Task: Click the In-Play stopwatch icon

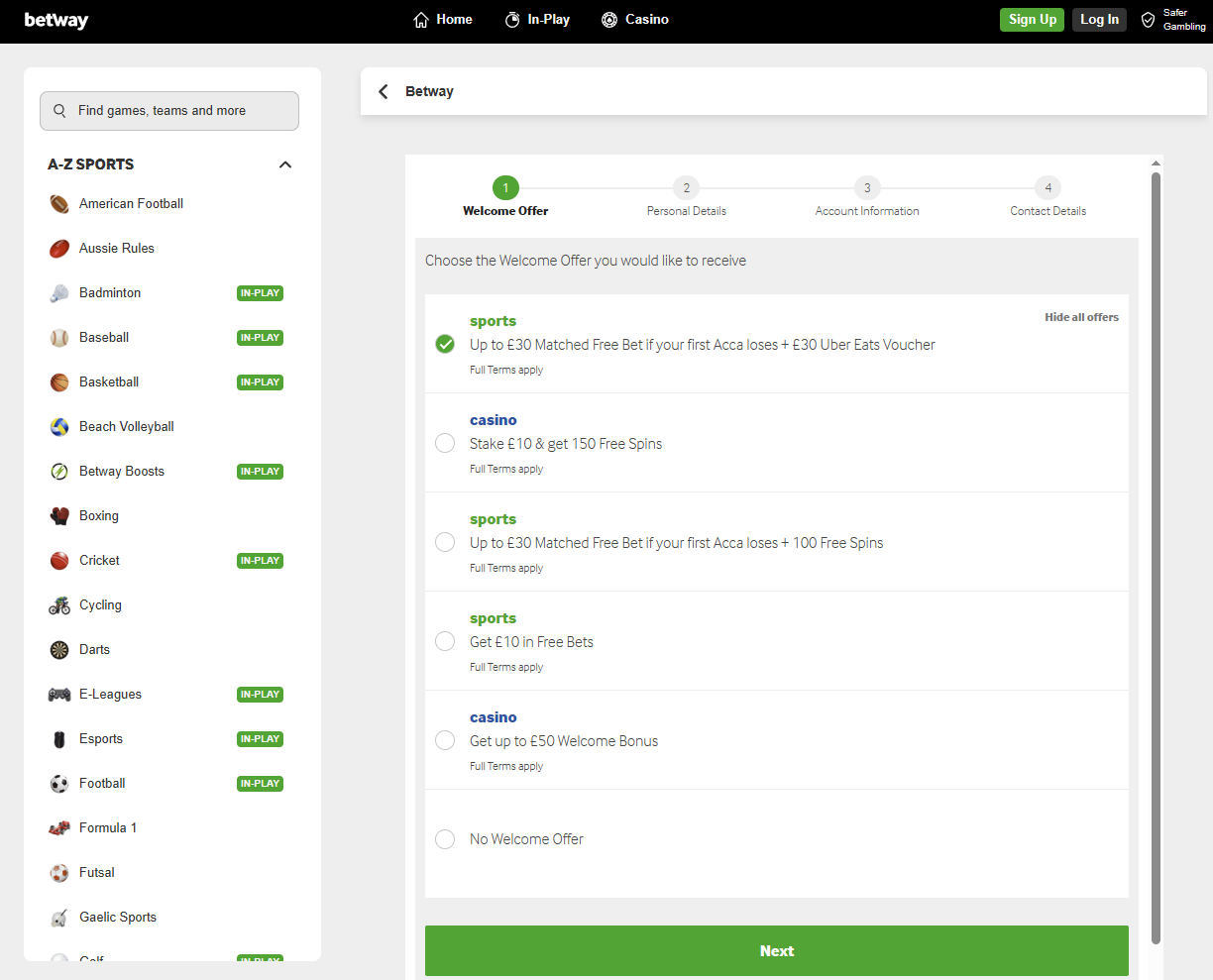Action: [512, 20]
